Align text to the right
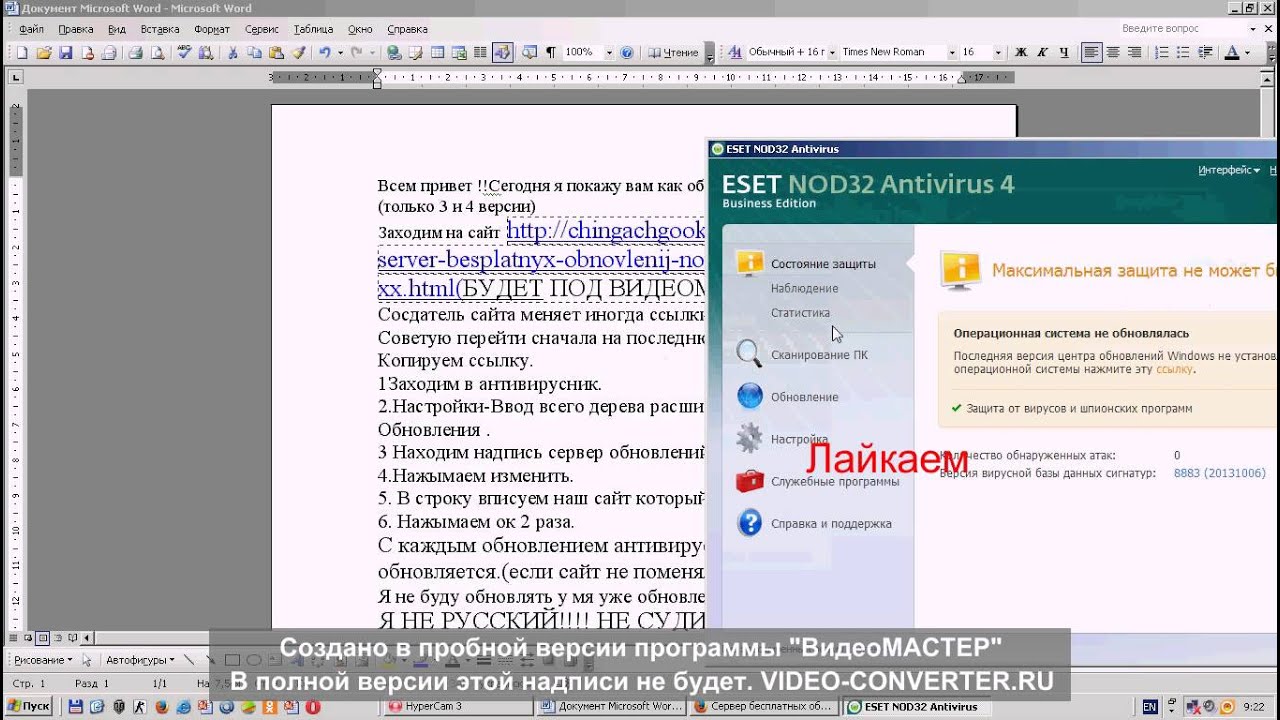The height and width of the screenshot is (720, 1280). click(x=1134, y=52)
